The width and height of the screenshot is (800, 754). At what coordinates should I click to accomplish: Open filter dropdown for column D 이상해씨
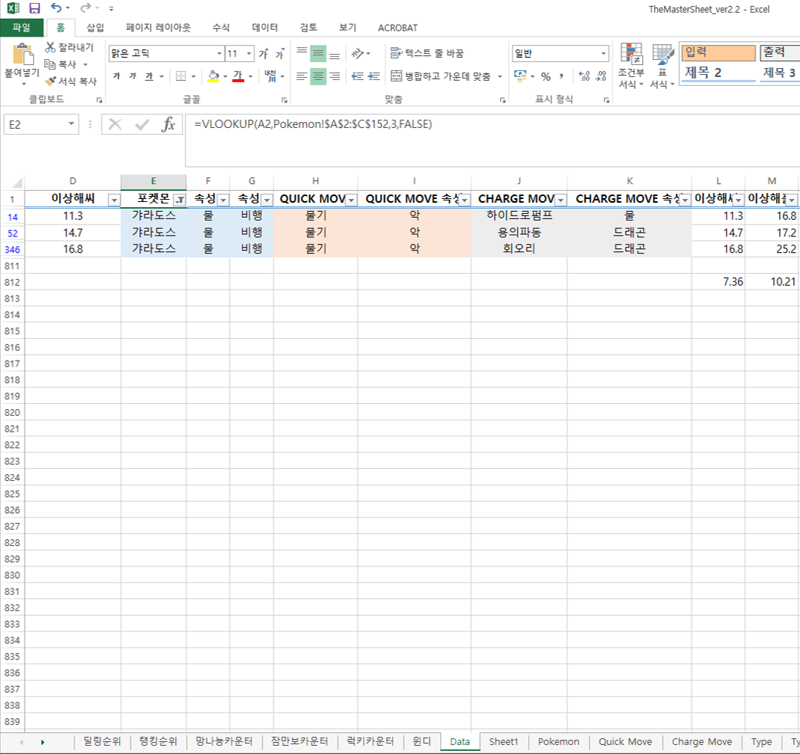tap(114, 200)
